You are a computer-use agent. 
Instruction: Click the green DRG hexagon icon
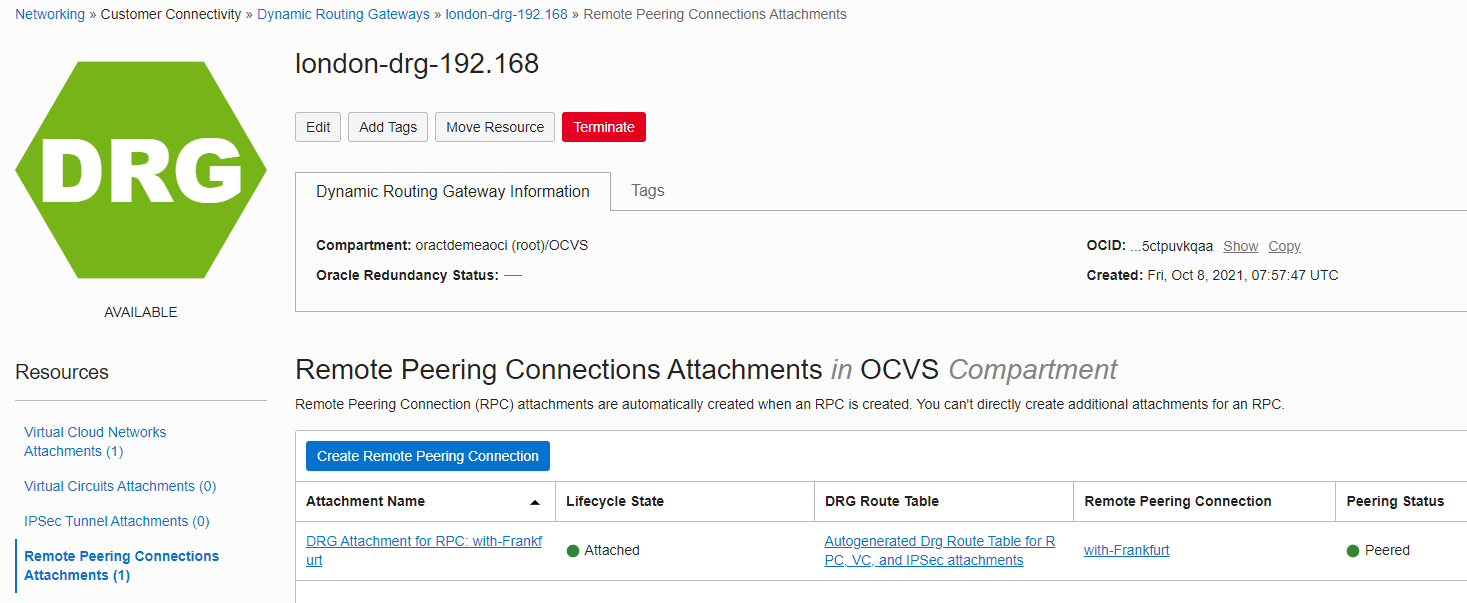[x=141, y=170]
